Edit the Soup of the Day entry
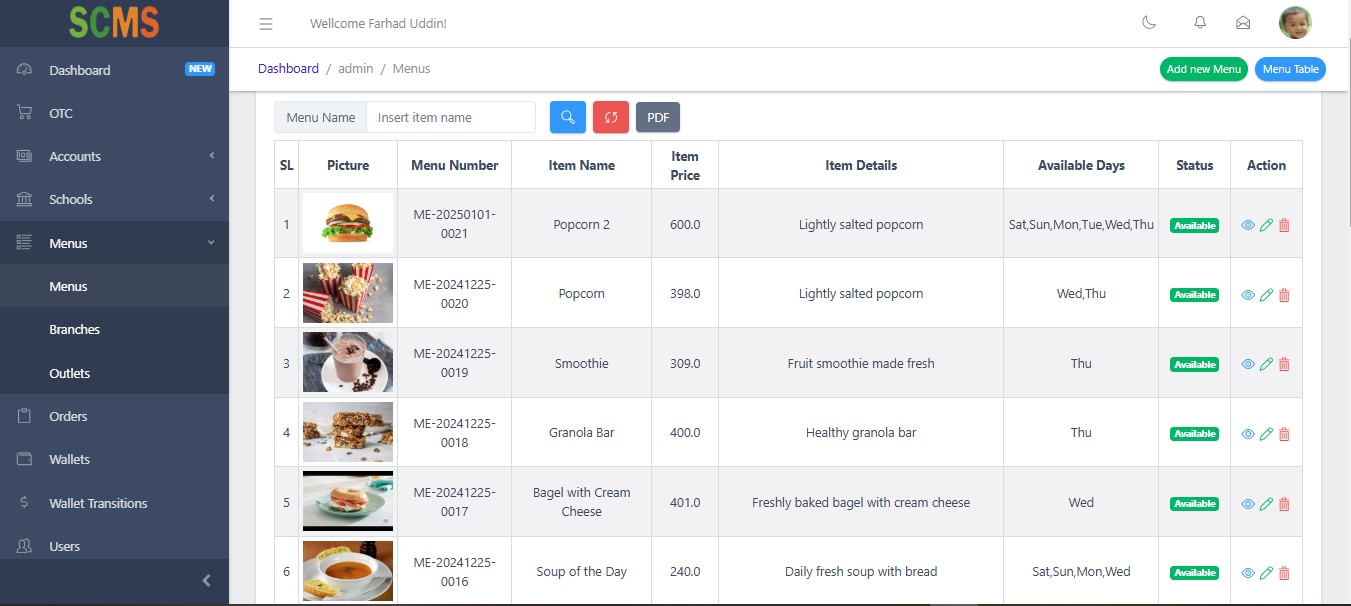Screen dimensions: 1351x606 (1266, 573)
